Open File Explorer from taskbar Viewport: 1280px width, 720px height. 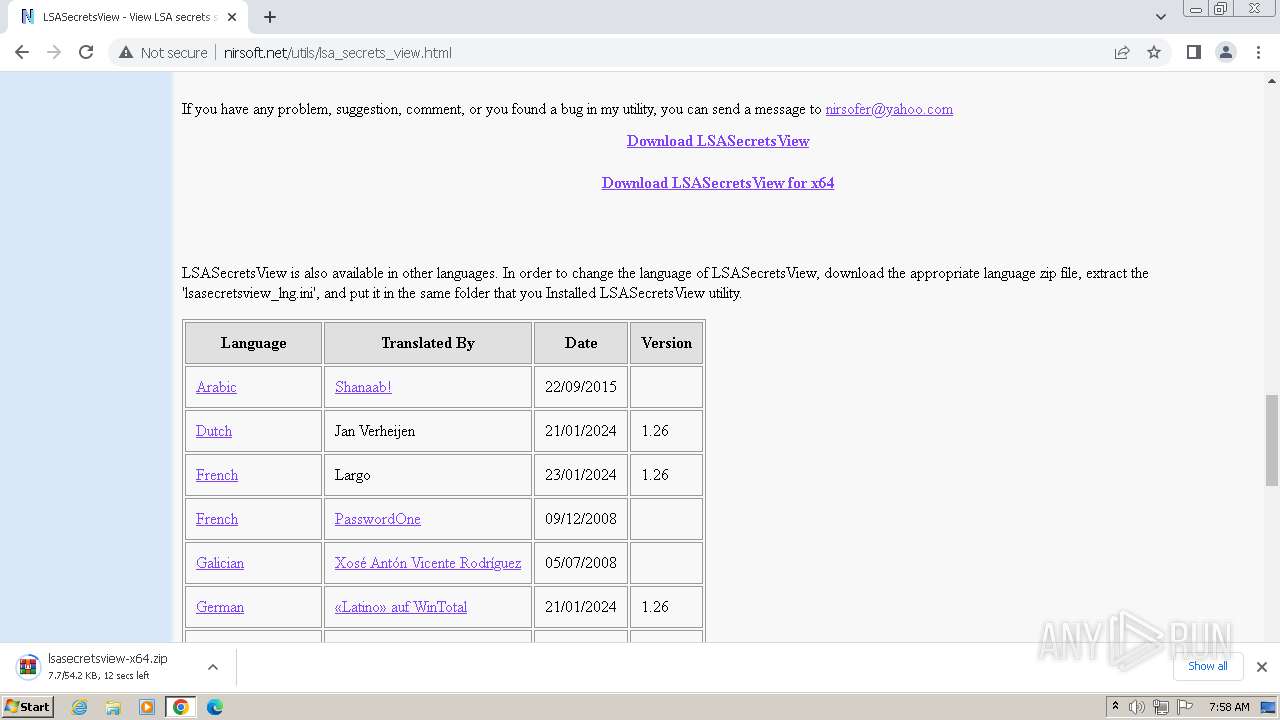(113, 707)
